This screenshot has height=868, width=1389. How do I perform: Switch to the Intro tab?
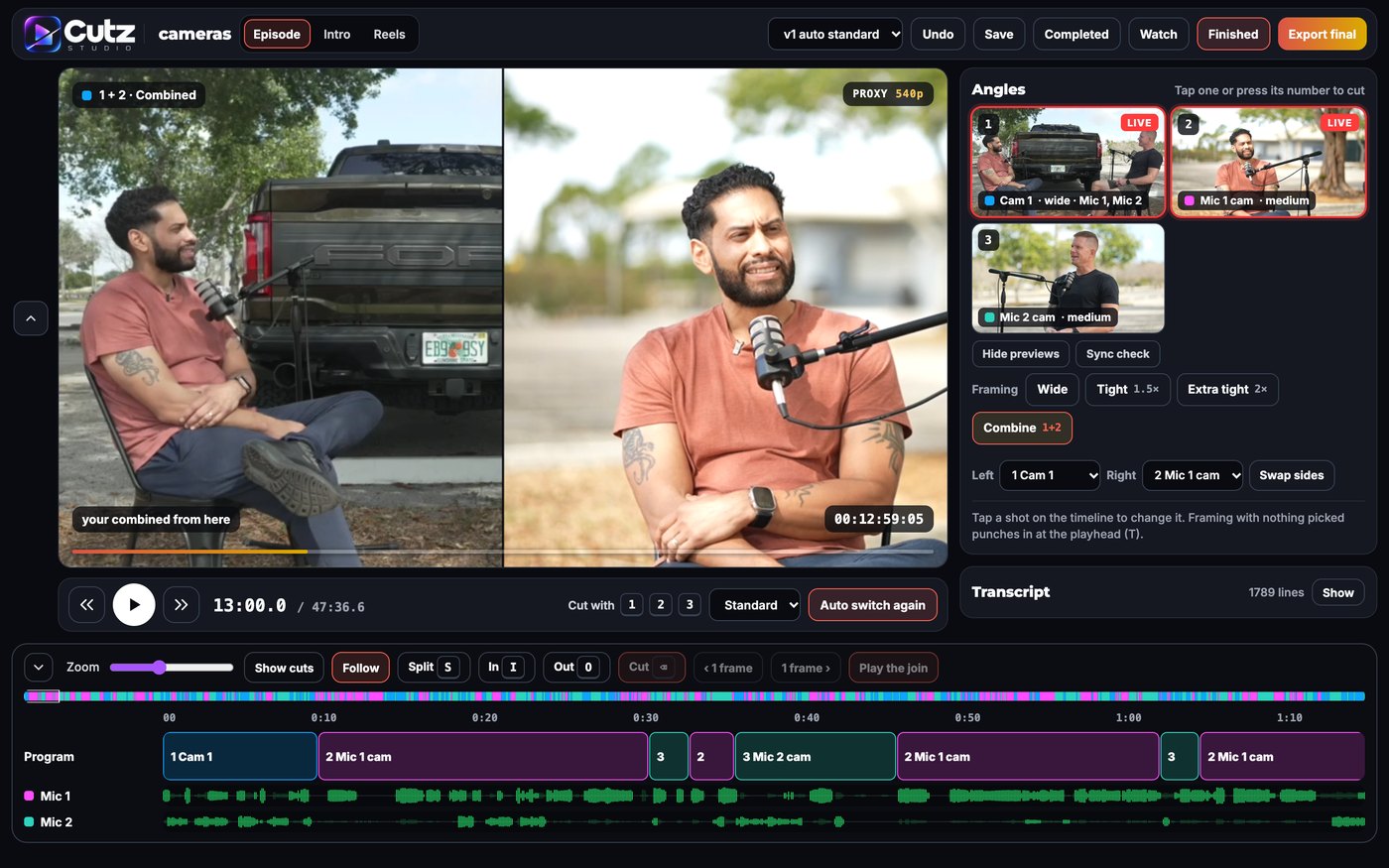click(337, 34)
